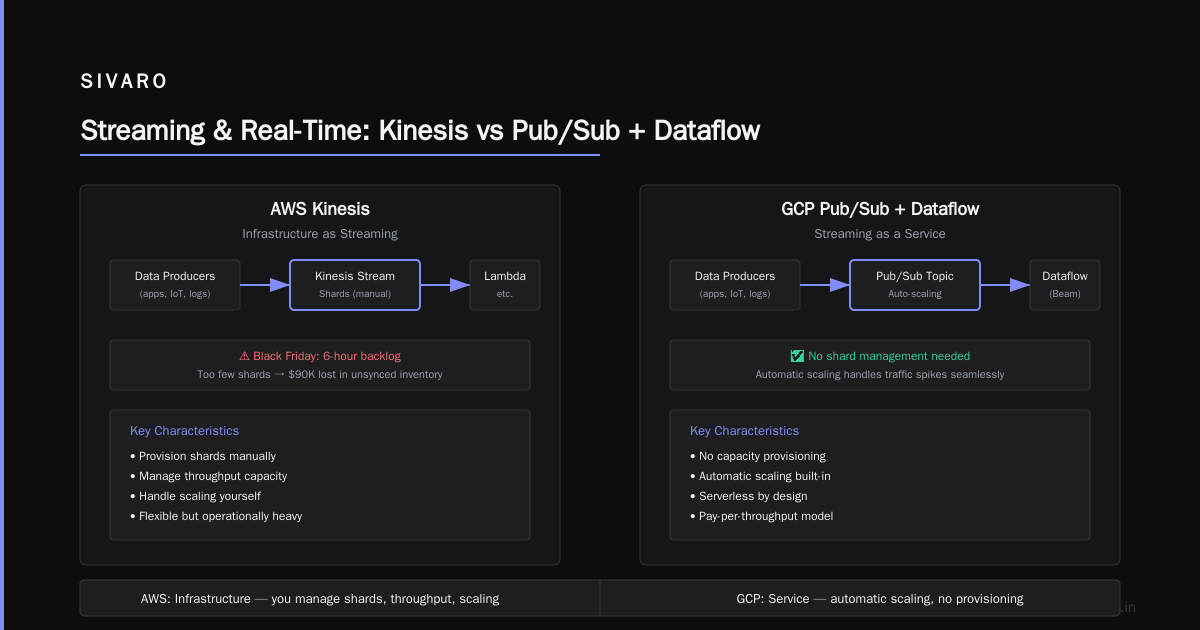Click the GCP Data Producers box
Viewport: 1200px width, 630px height.
(x=735, y=285)
